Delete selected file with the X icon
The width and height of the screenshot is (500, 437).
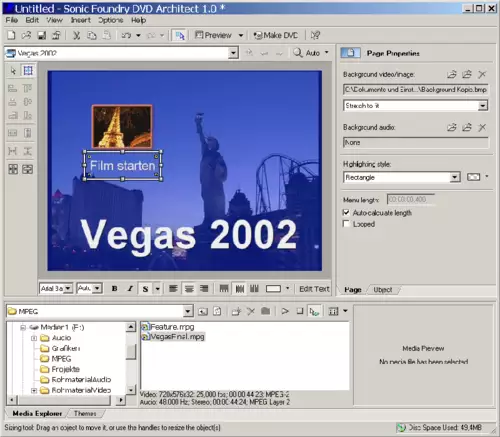point(251,311)
